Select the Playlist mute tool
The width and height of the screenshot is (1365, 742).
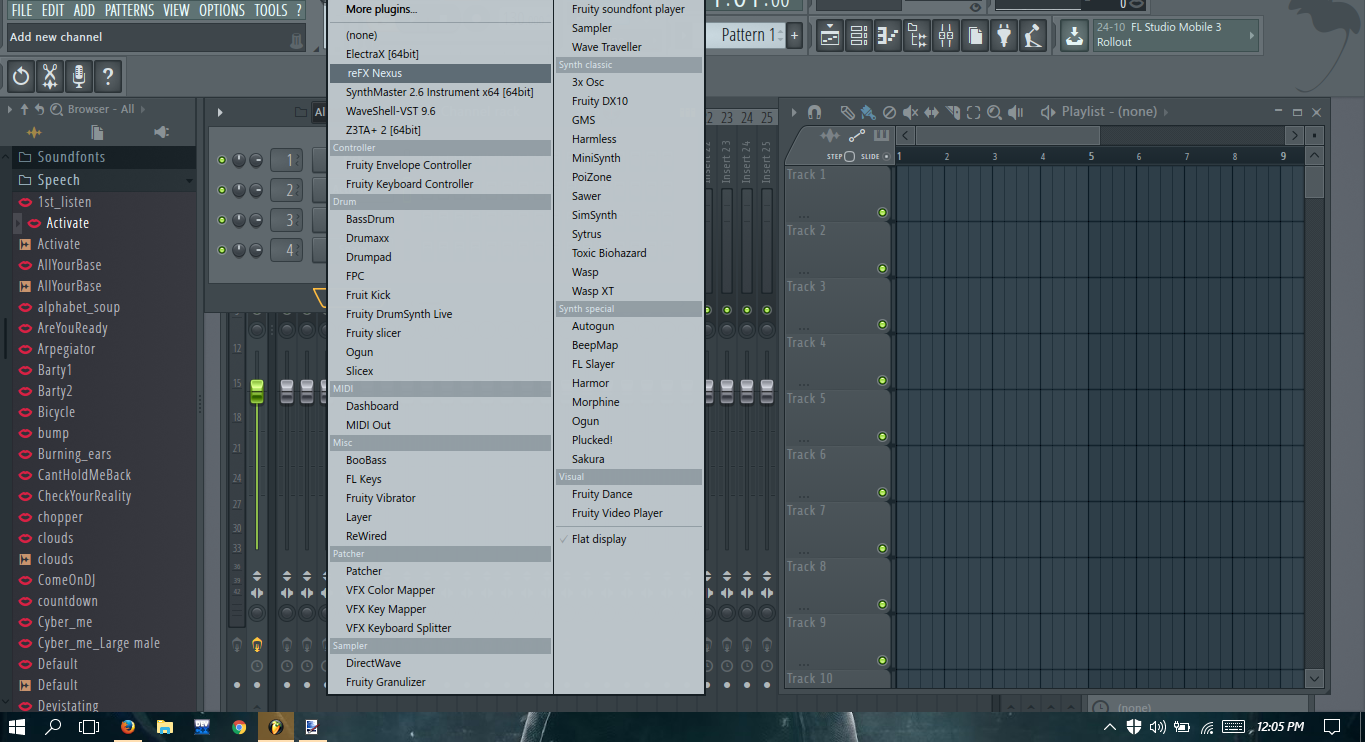click(x=910, y=112)
